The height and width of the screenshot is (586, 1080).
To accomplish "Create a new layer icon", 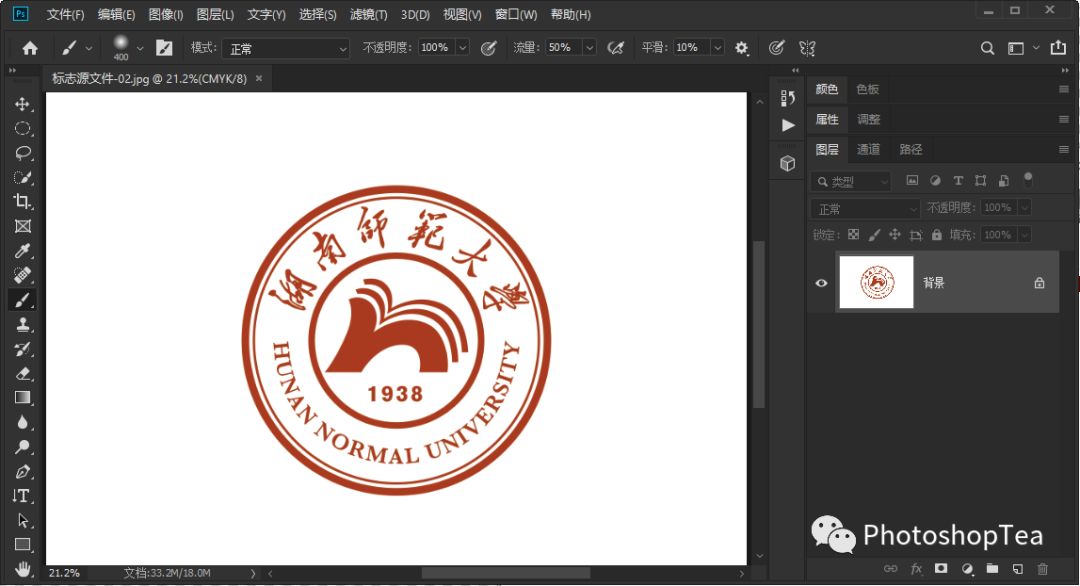I will pos(1017,569).
